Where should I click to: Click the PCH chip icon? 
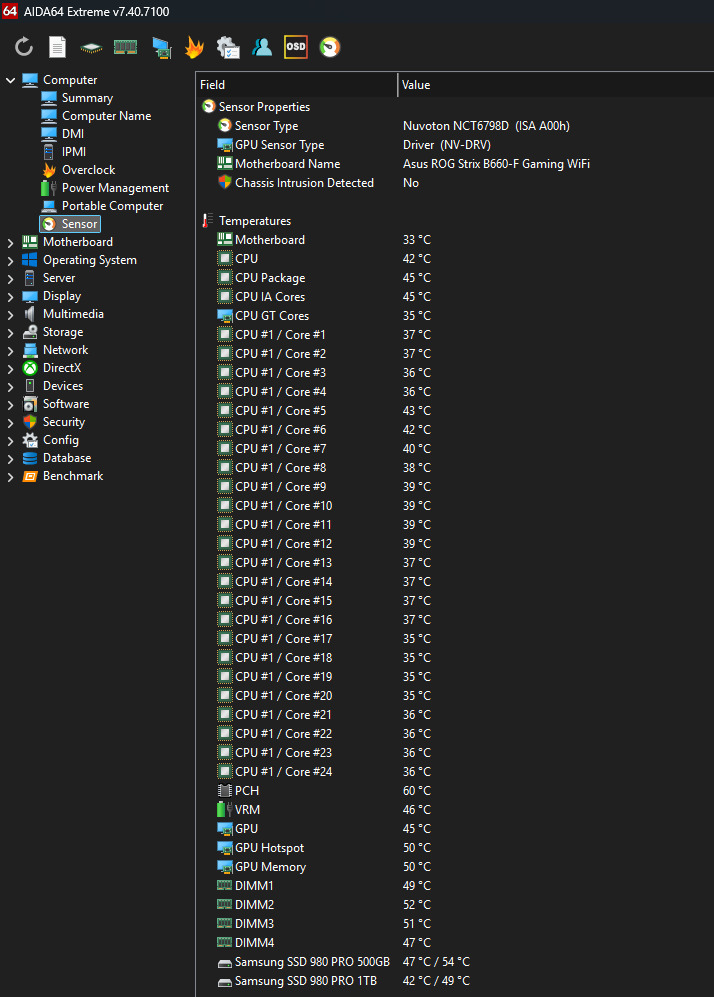[224, 790]
